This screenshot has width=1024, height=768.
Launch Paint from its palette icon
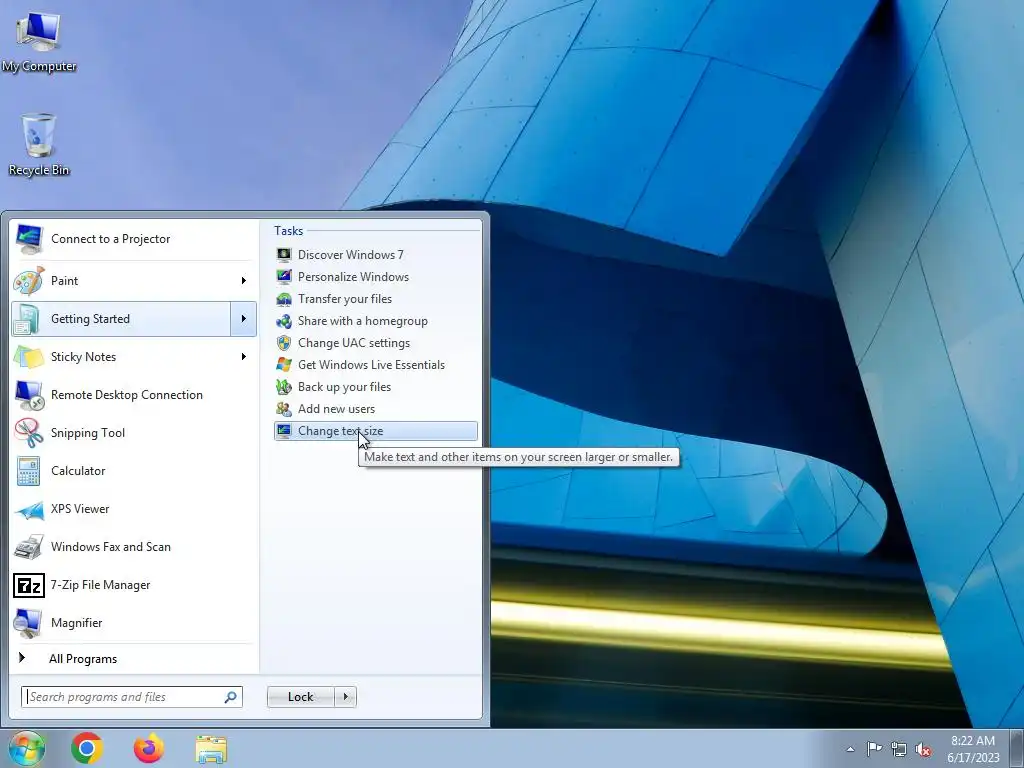pyautogui.click(x=29, y=281)
